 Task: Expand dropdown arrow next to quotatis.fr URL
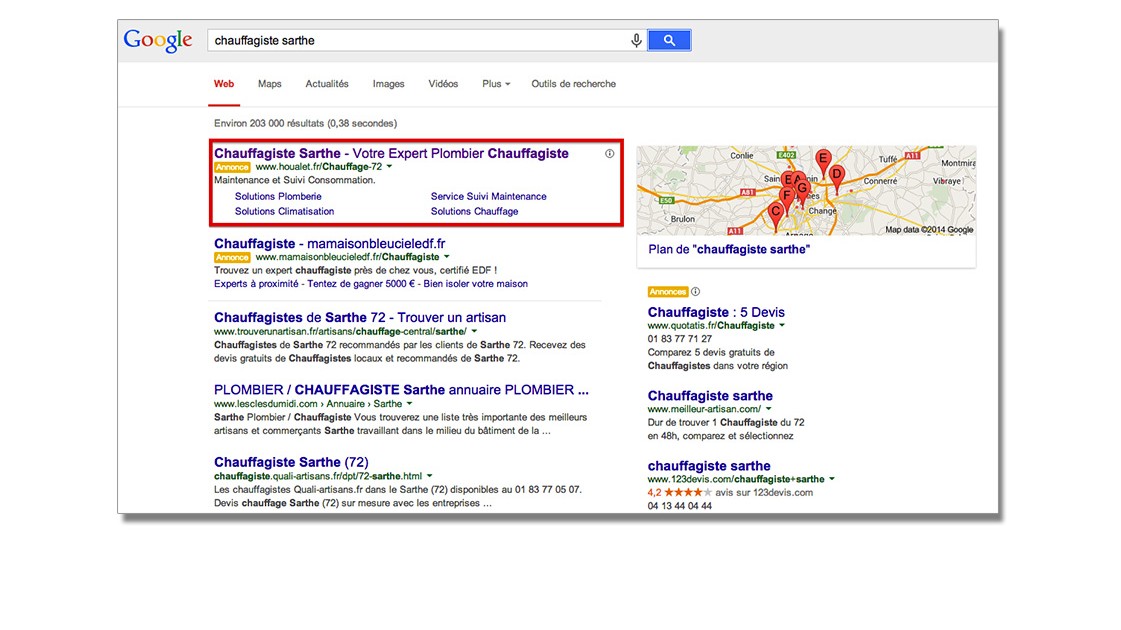pyautogui.click(x=782, y=325)
